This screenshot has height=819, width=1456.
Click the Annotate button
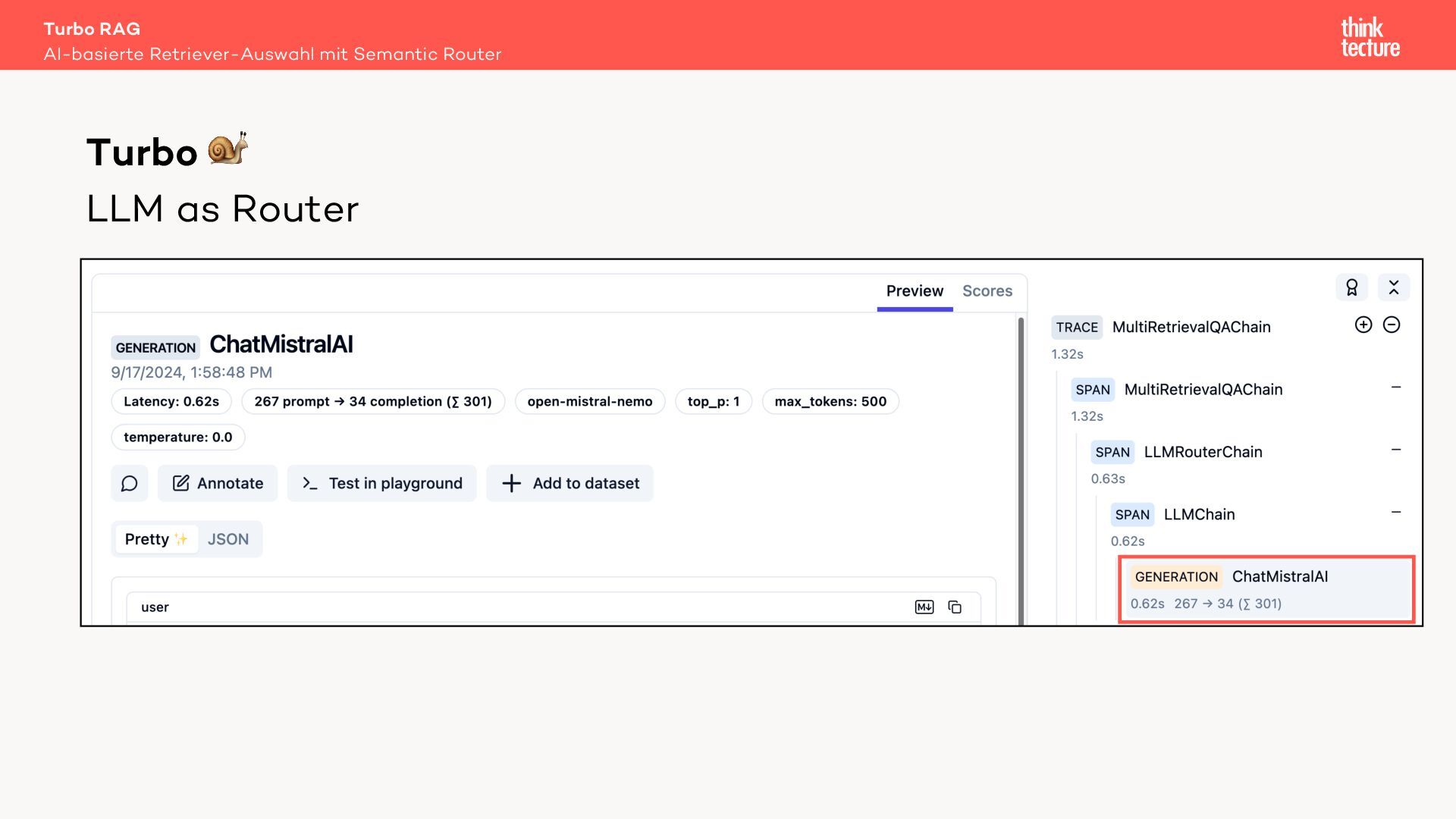pyautogui.click(x=218, y=483)
